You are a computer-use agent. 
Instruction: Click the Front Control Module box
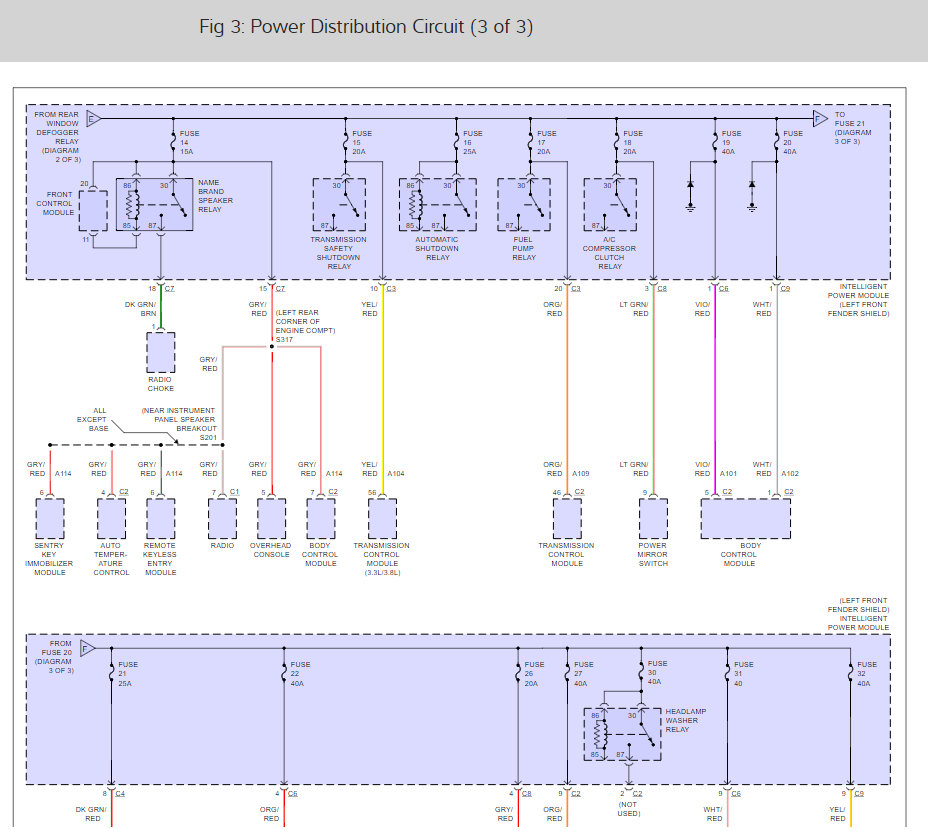(93, 210)
